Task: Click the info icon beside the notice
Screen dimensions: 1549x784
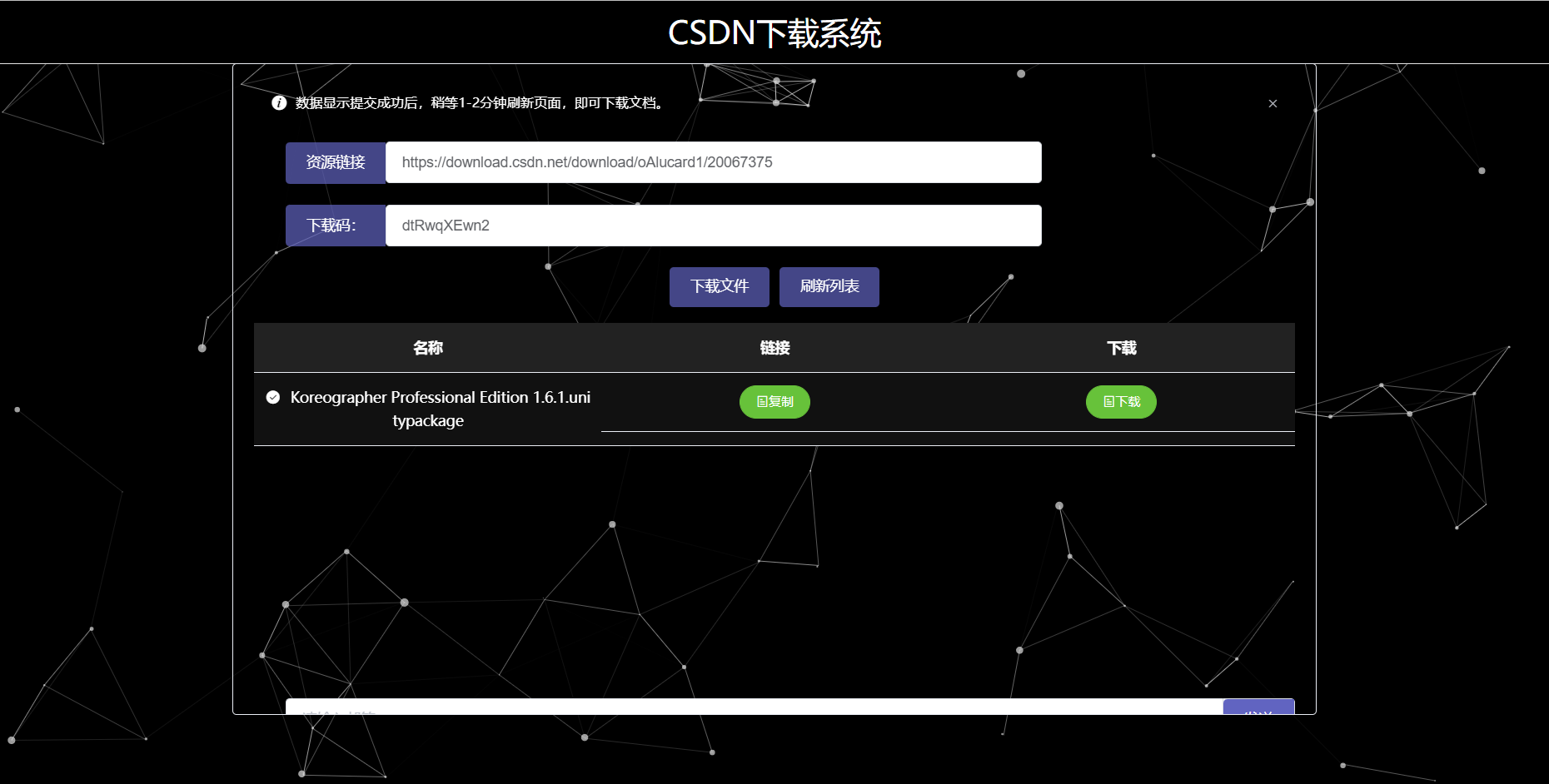Action: tap(279, 103)
